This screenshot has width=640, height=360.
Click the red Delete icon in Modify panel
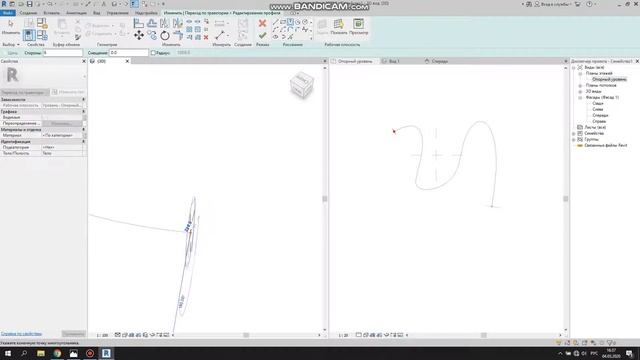(x=206, y=37)
